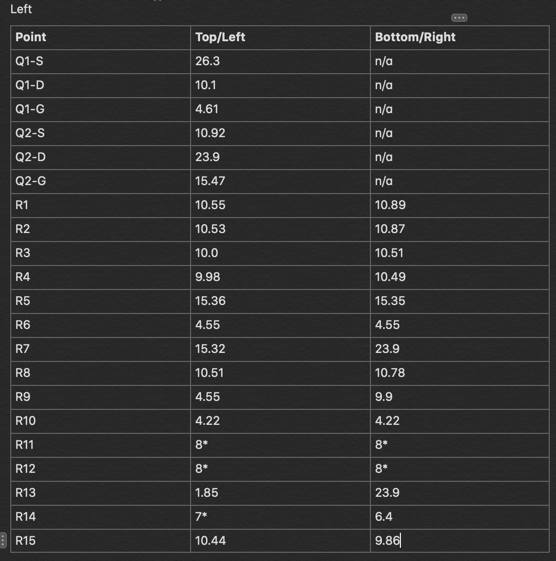Select the Point column header cell
The height and width of the screenshot is (561, 556).
(101, 37)
